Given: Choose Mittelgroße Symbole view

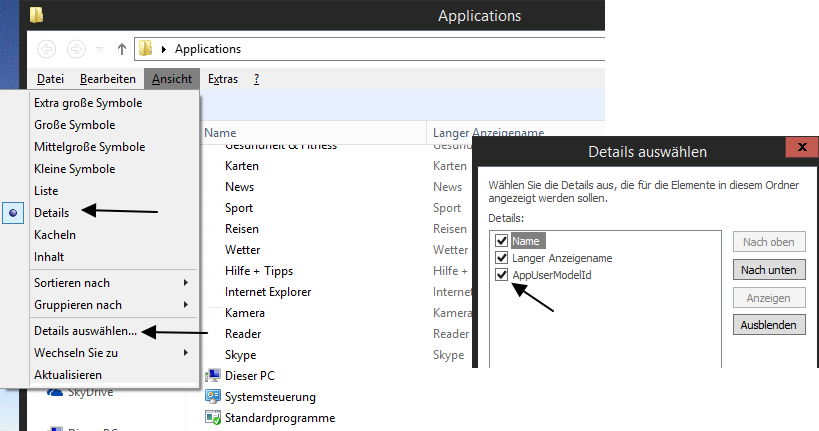Looking at the screenshot, I should tap(89, 147).
